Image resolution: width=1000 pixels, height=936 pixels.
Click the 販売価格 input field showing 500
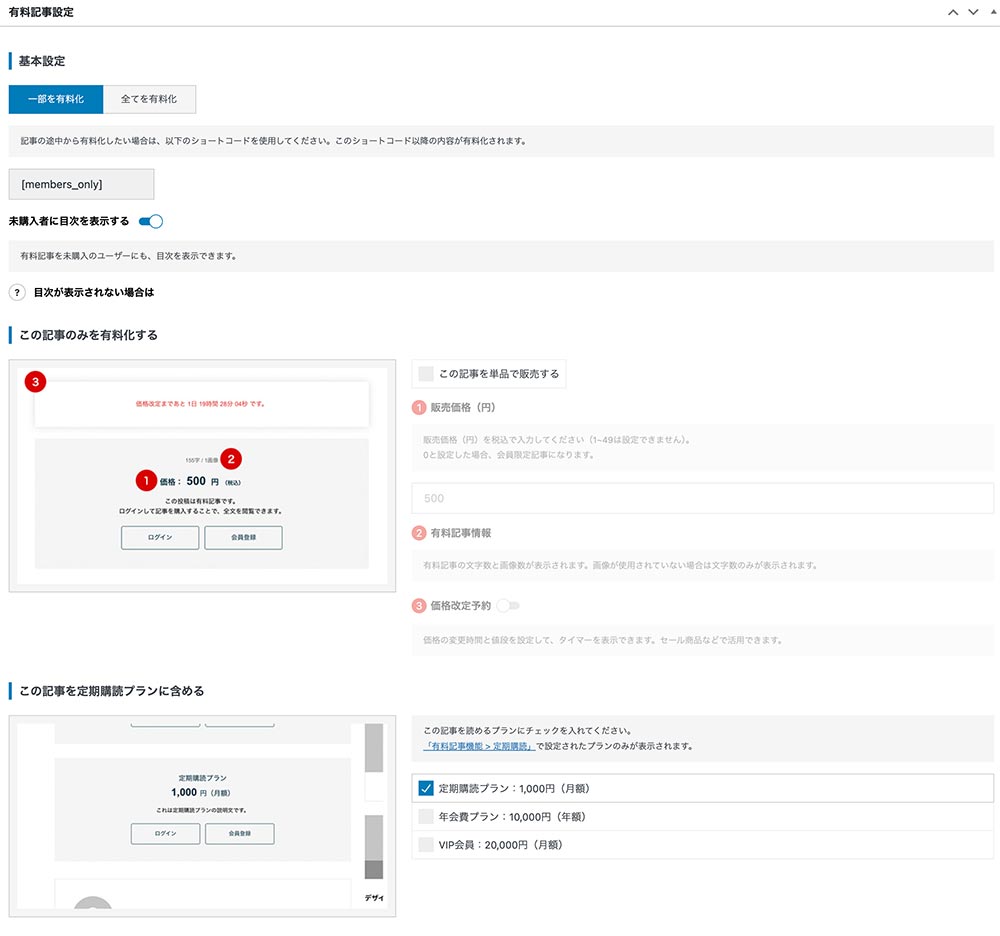point(702,498)
